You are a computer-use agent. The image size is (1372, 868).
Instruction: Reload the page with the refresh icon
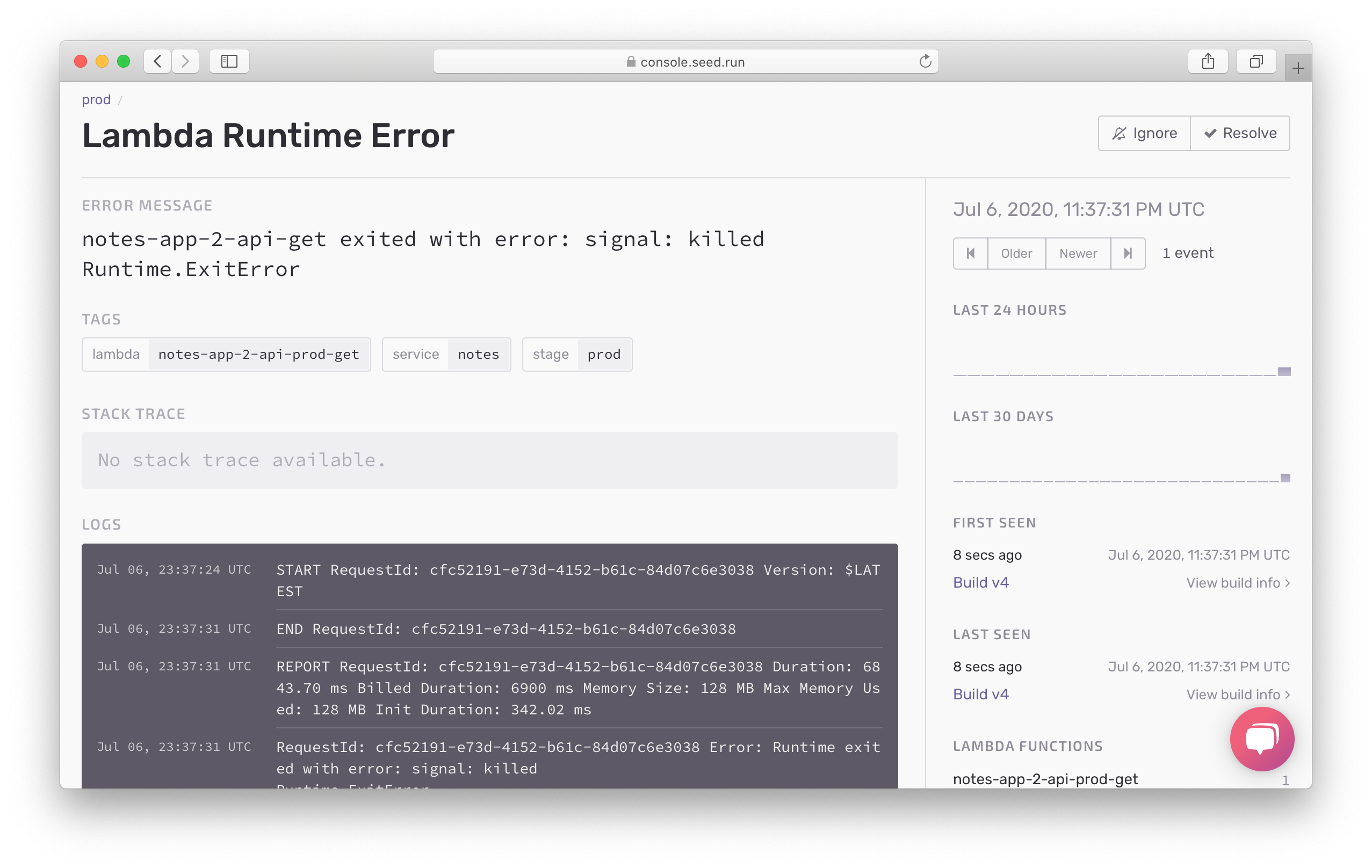[925, 62]
